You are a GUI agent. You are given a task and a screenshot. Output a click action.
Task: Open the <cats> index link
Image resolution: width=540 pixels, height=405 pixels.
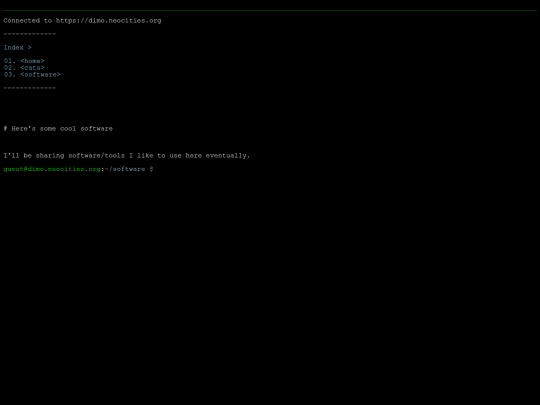32,68
